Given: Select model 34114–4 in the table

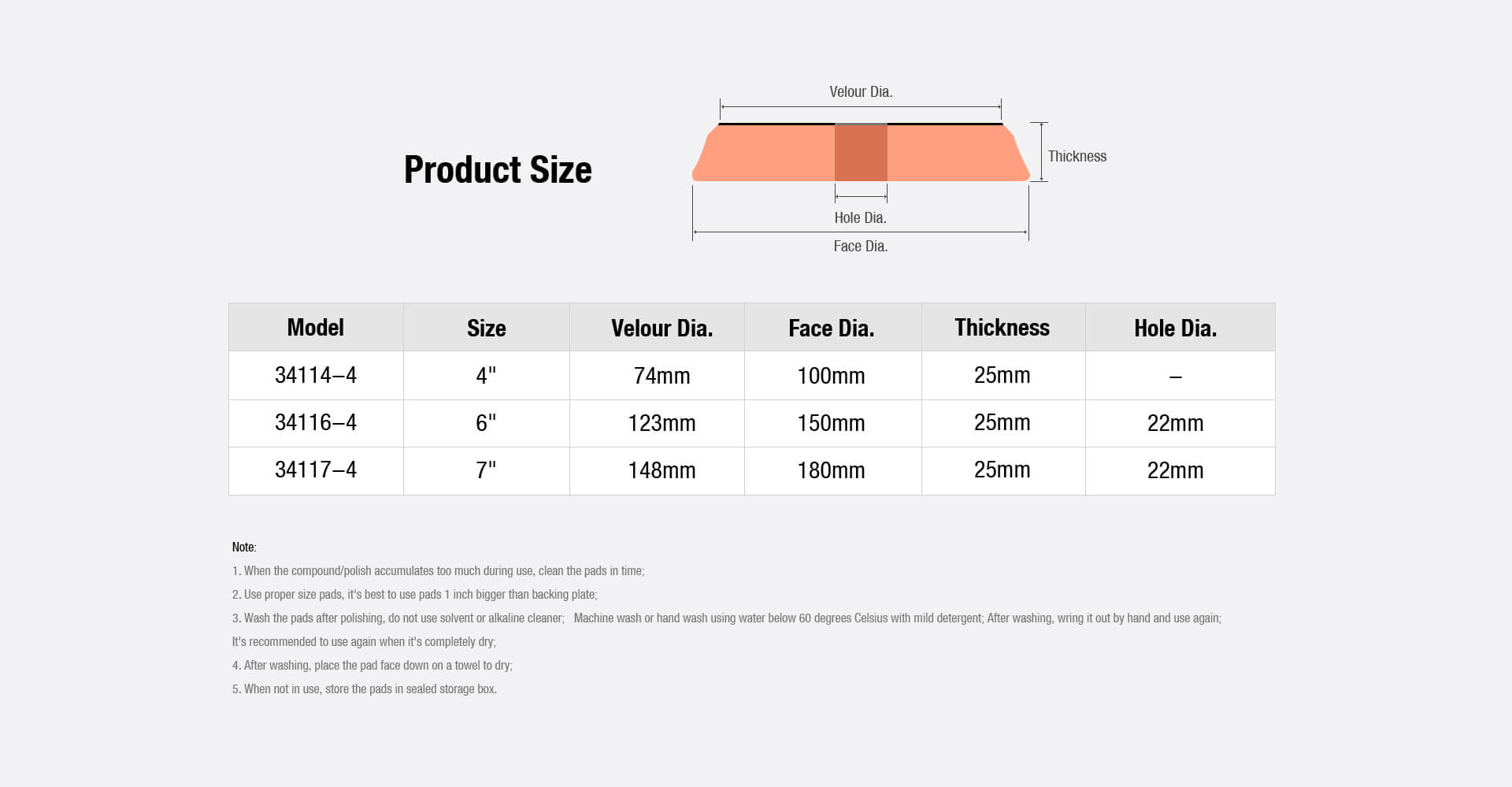Looking at the screenshot, I should coord(315,375).
